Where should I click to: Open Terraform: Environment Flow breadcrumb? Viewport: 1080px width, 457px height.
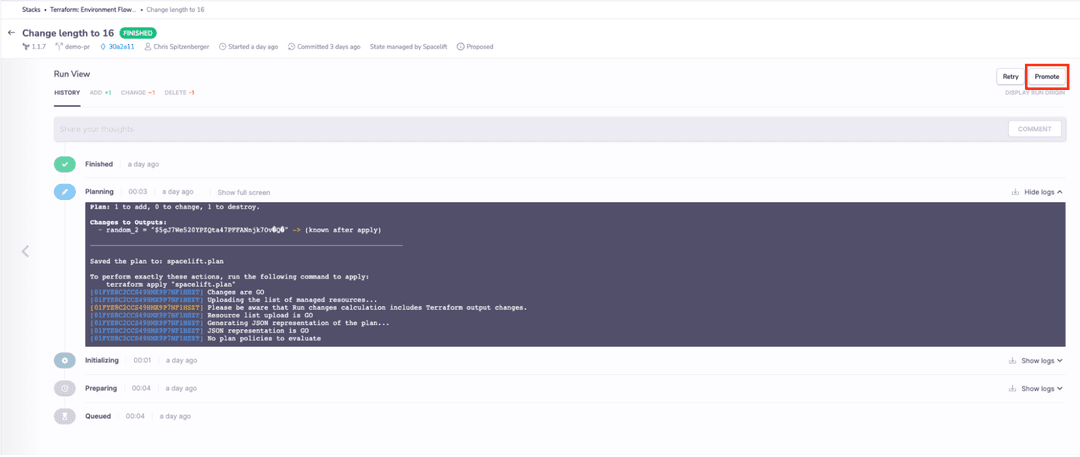(x=94, y=10)
